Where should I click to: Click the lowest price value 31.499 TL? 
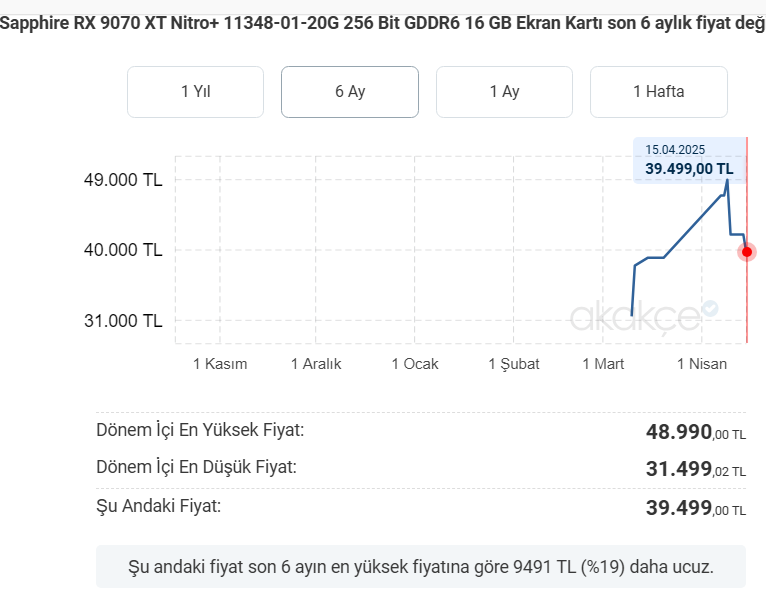696,470
